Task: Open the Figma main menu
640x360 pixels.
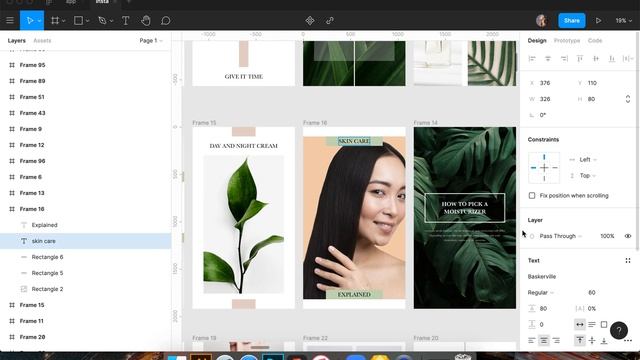Action: tap(10, 20)
